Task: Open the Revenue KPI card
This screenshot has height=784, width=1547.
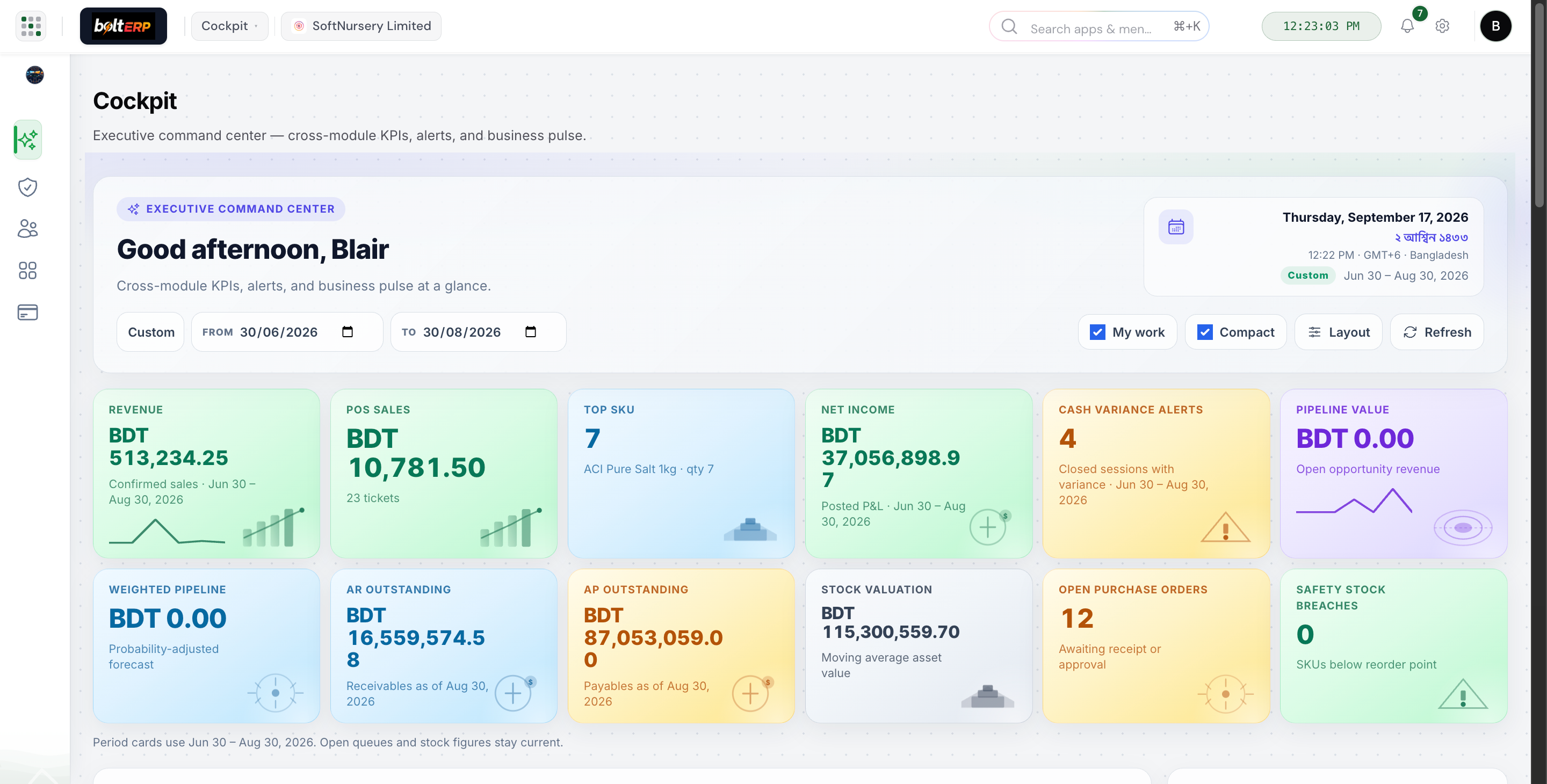Action: pos(207,474)
